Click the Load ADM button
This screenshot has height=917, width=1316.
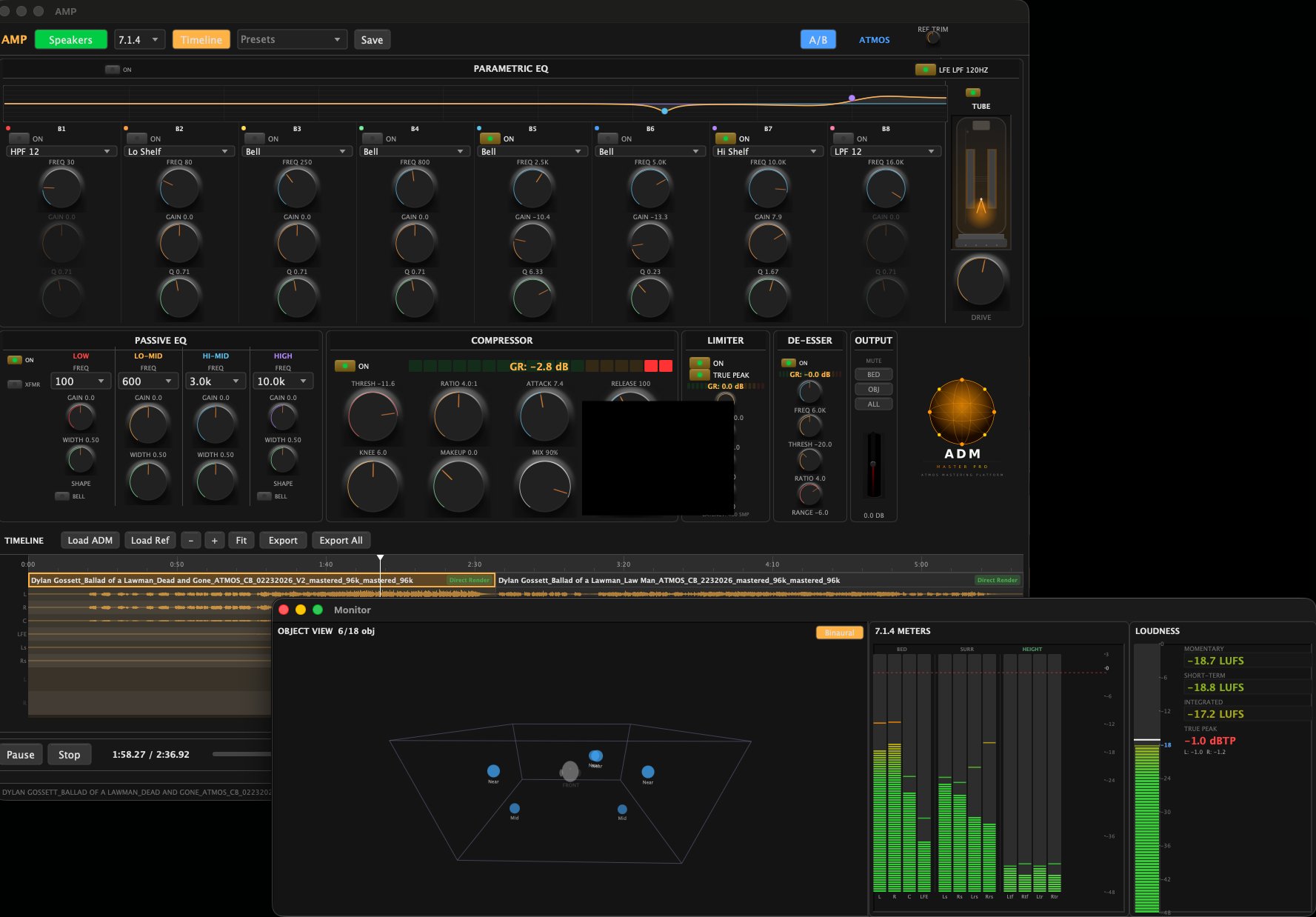pyautogui.click(x=90, y=540)
